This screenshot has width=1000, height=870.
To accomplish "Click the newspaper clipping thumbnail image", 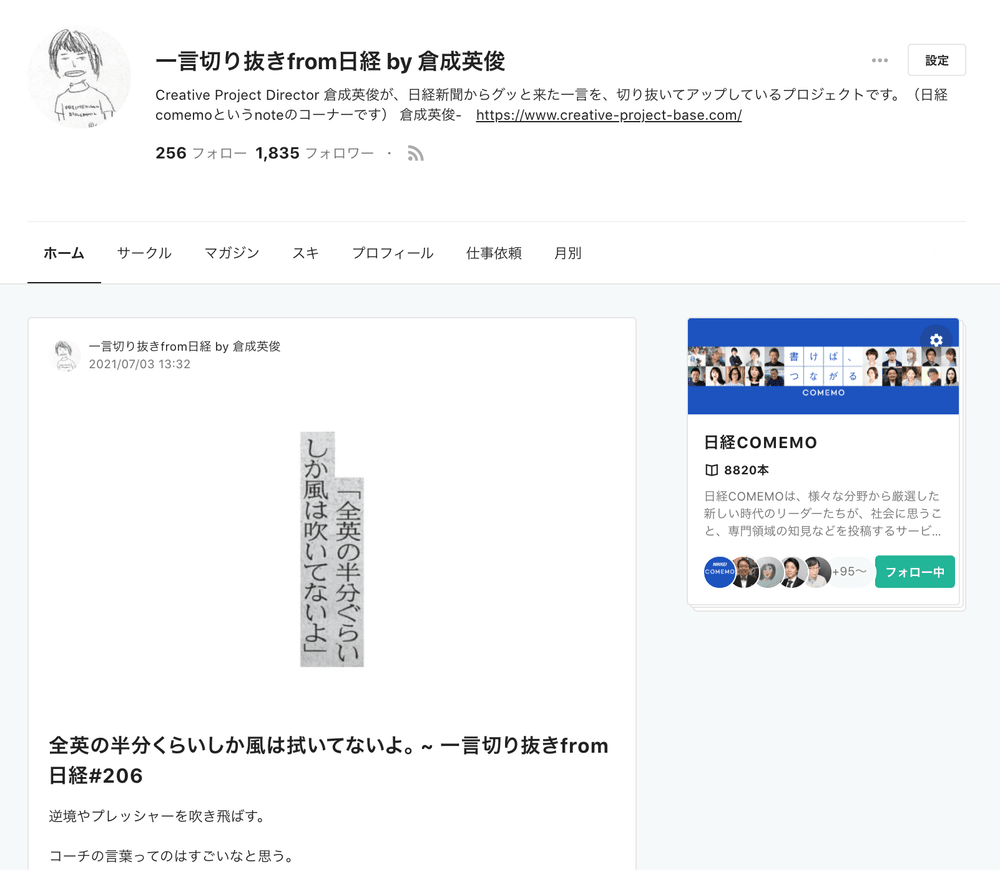I will (331, 545).
